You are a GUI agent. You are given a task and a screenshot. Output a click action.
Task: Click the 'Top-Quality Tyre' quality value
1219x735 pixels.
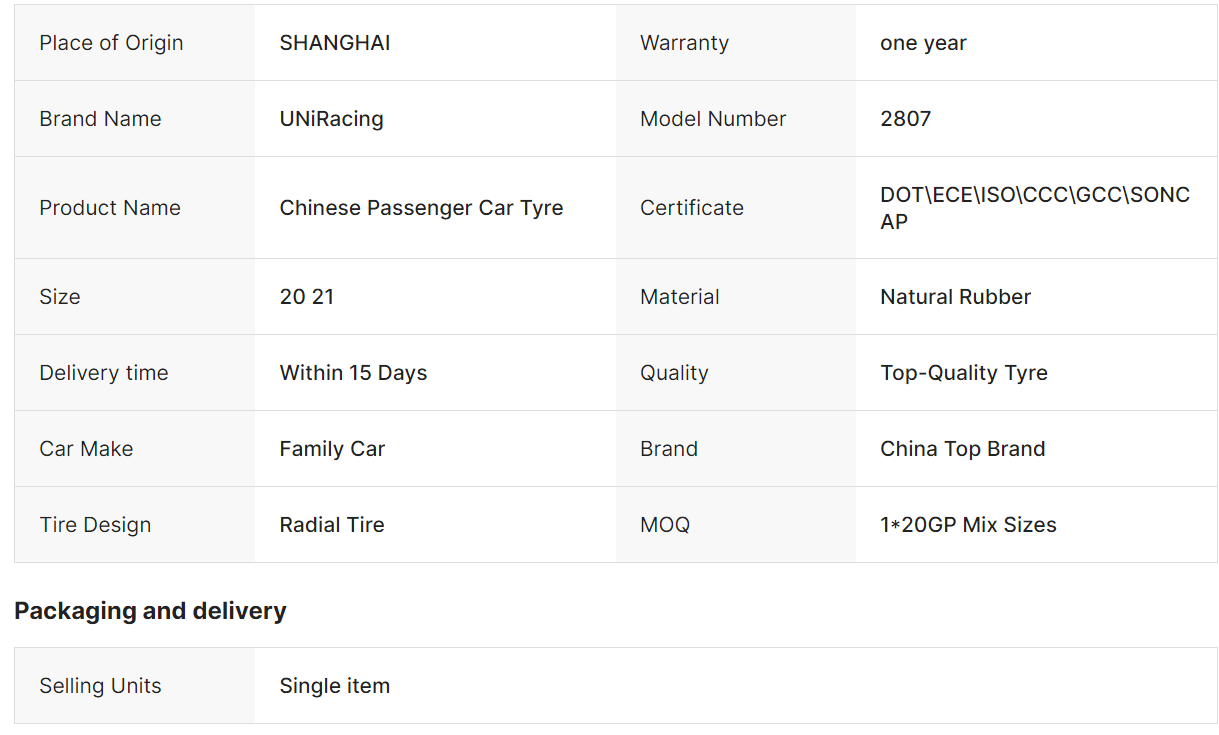(963, 373)
